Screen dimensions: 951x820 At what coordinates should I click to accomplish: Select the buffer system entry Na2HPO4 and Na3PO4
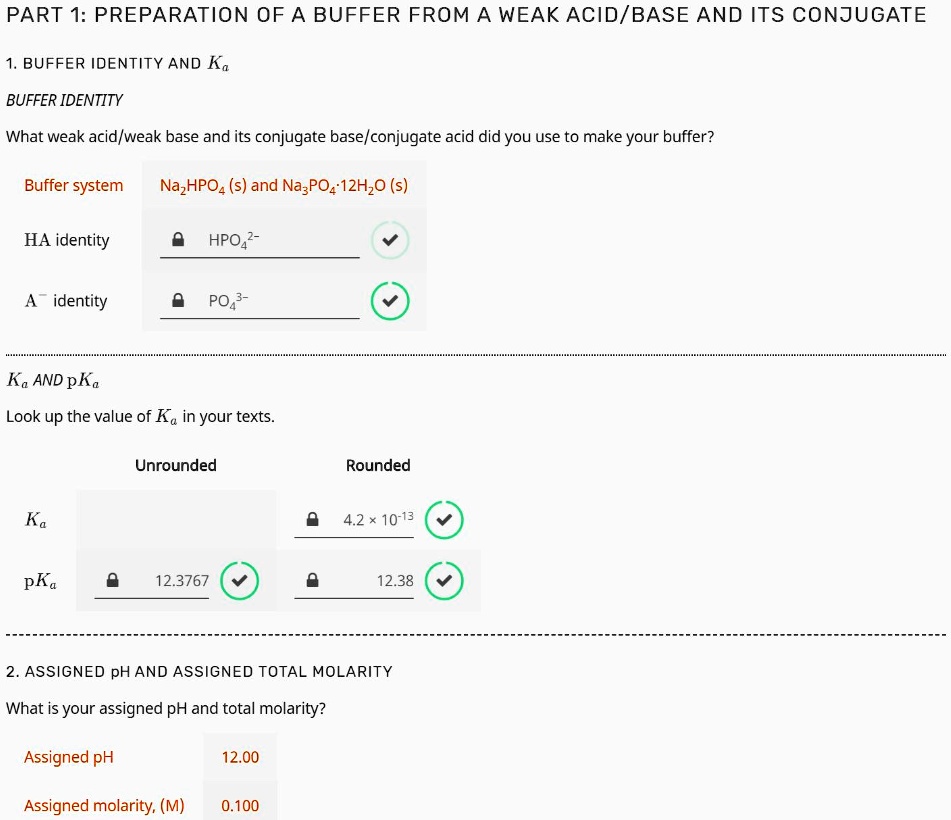pyautogui.click(x=283, y=185)
